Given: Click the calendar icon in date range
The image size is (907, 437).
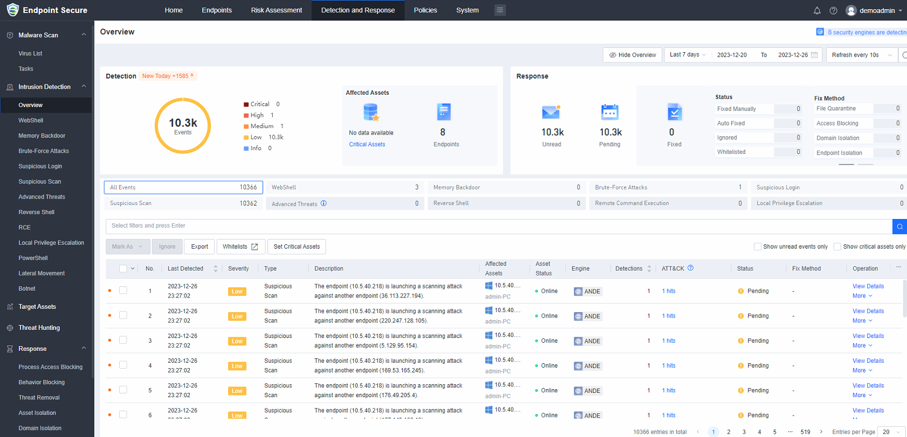Looking at the screenshot, I should (x=814, y=55).
